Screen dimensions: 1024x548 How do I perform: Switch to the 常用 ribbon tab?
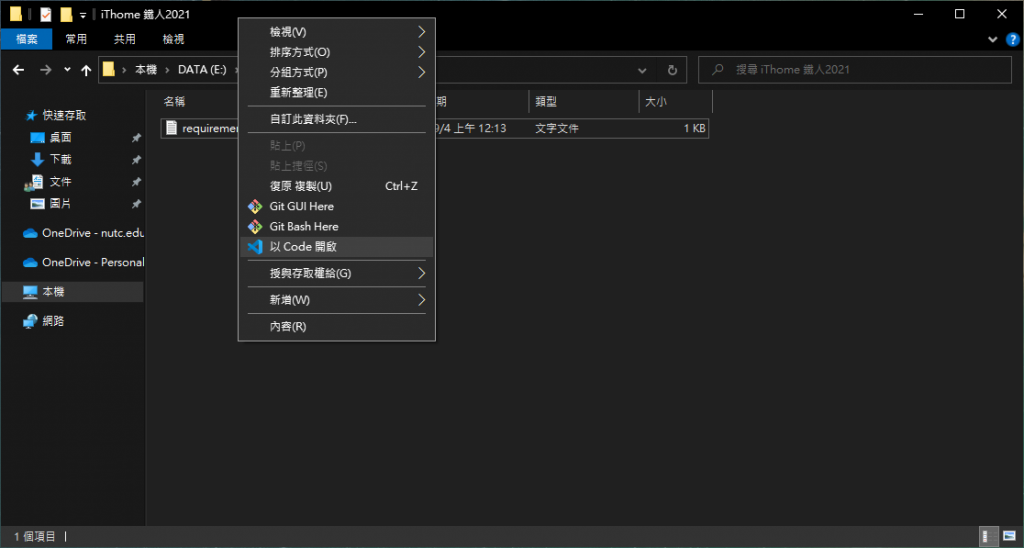(76, 39)
